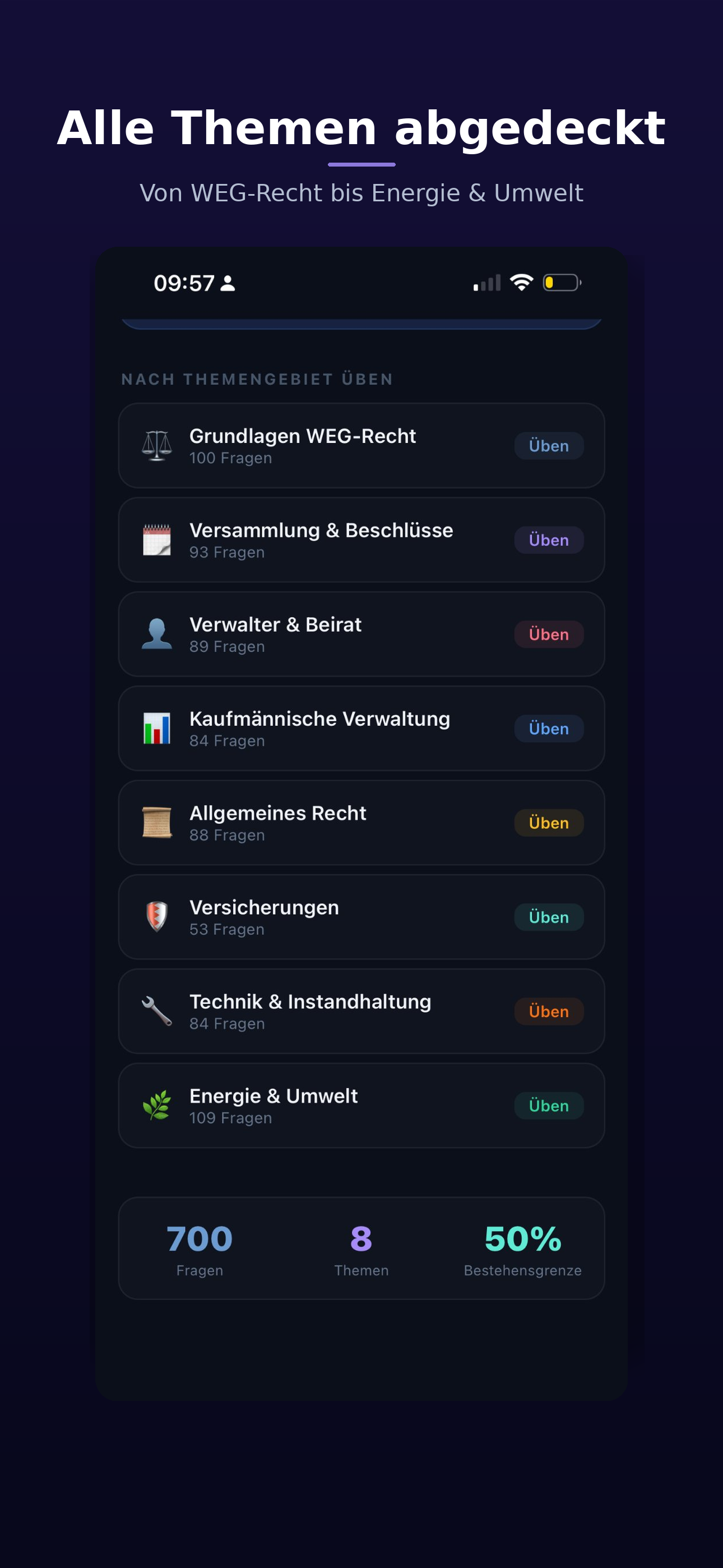
Task: Tap the leaf icon for Energie & Umwelt
Action: point(156,1105)
